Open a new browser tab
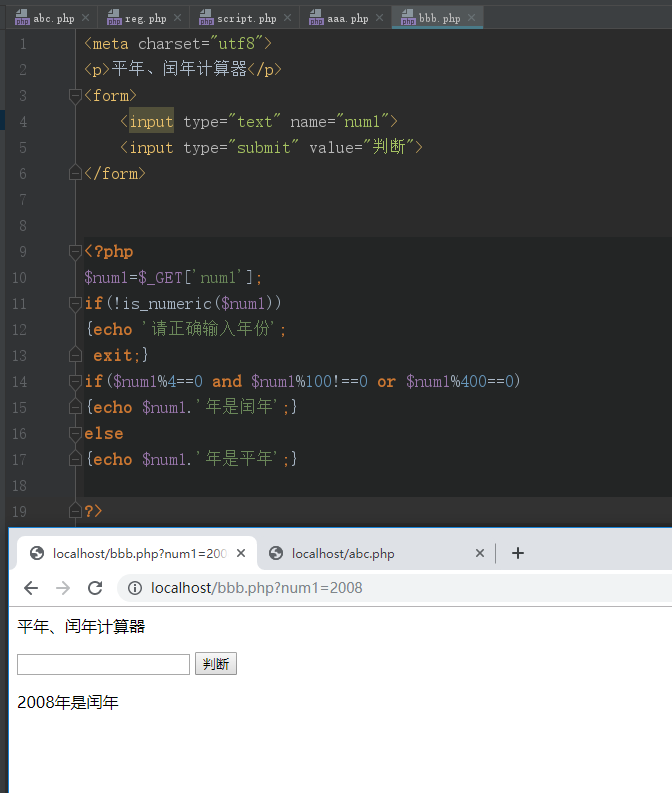 (x=518, y=553)
